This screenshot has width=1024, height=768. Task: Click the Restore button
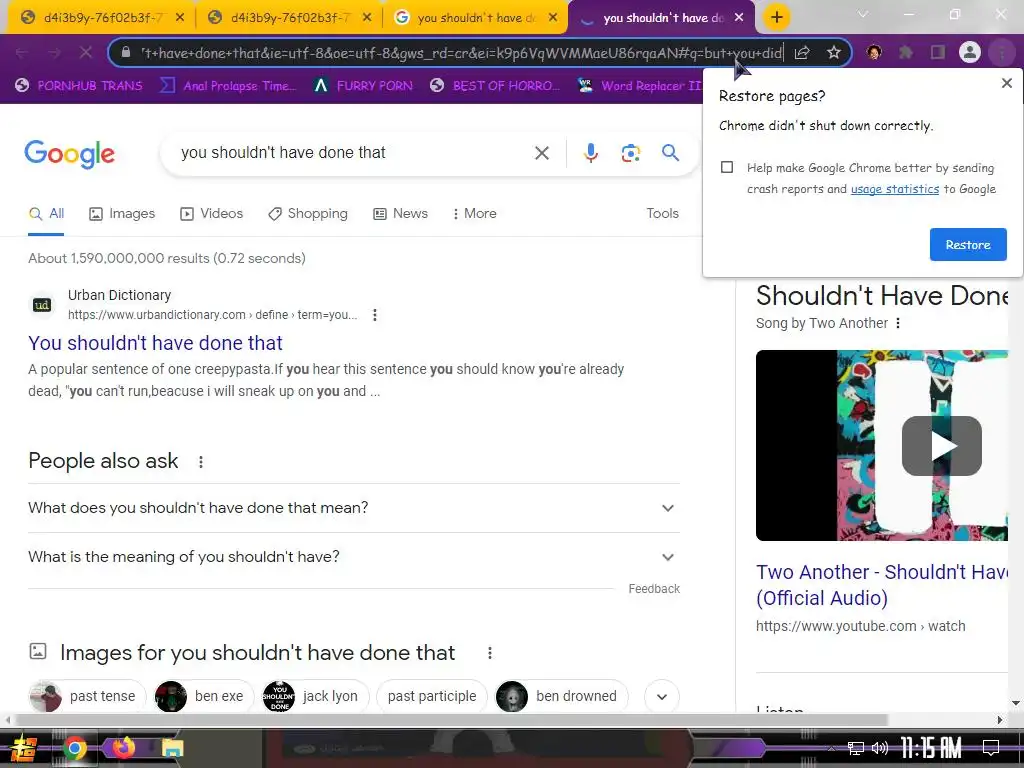968,244
